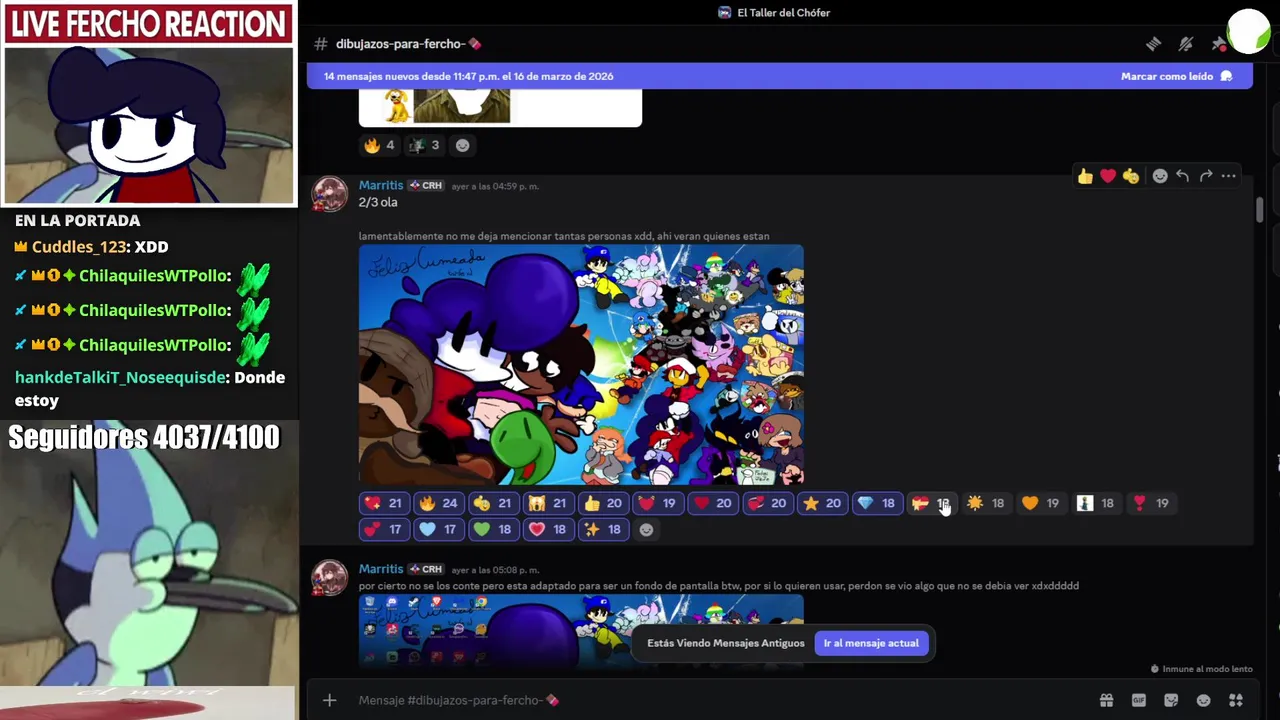Open pinned messages in channel header
This screenshot has width=1280, height=720.
1218,44
